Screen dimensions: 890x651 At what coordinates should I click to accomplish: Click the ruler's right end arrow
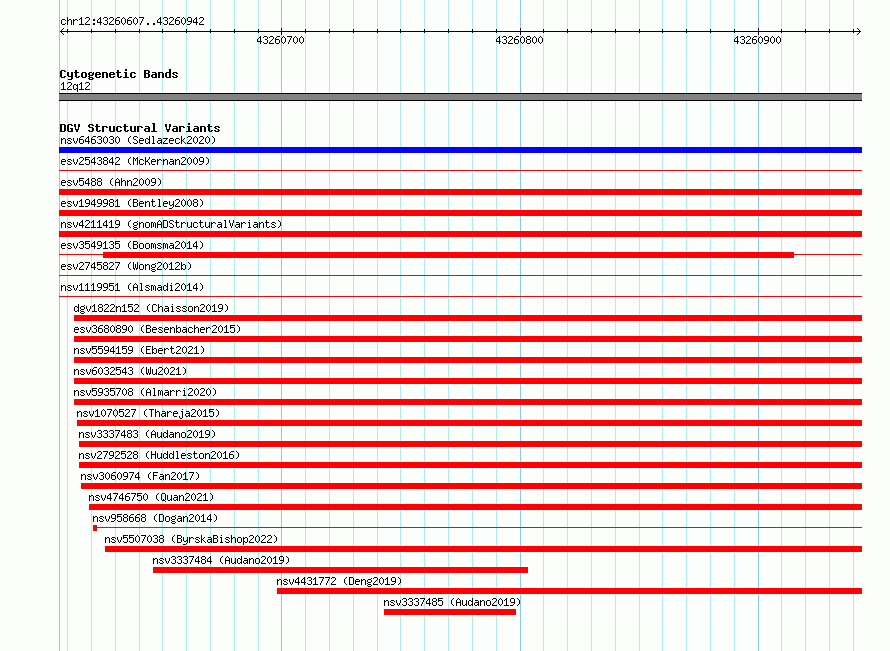(858, 31)
